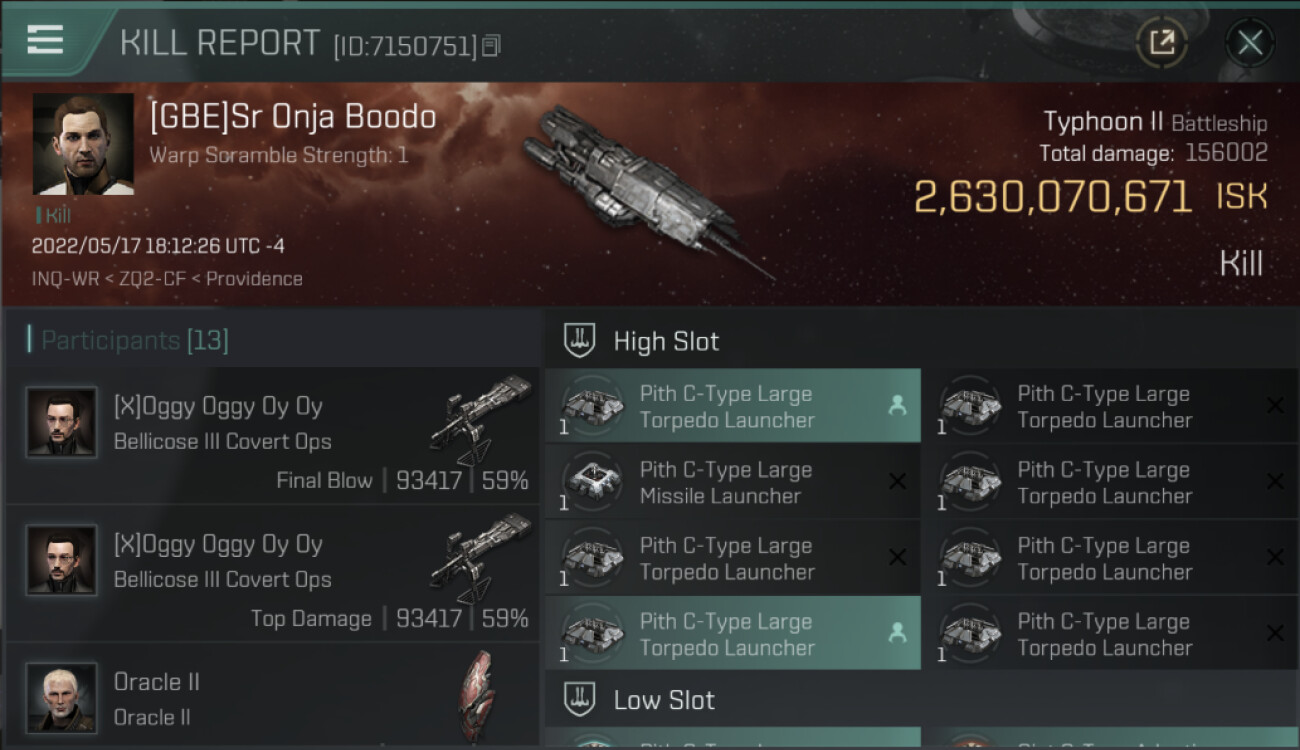
Task: Open the hamburger menu
Action: [45, 40]
